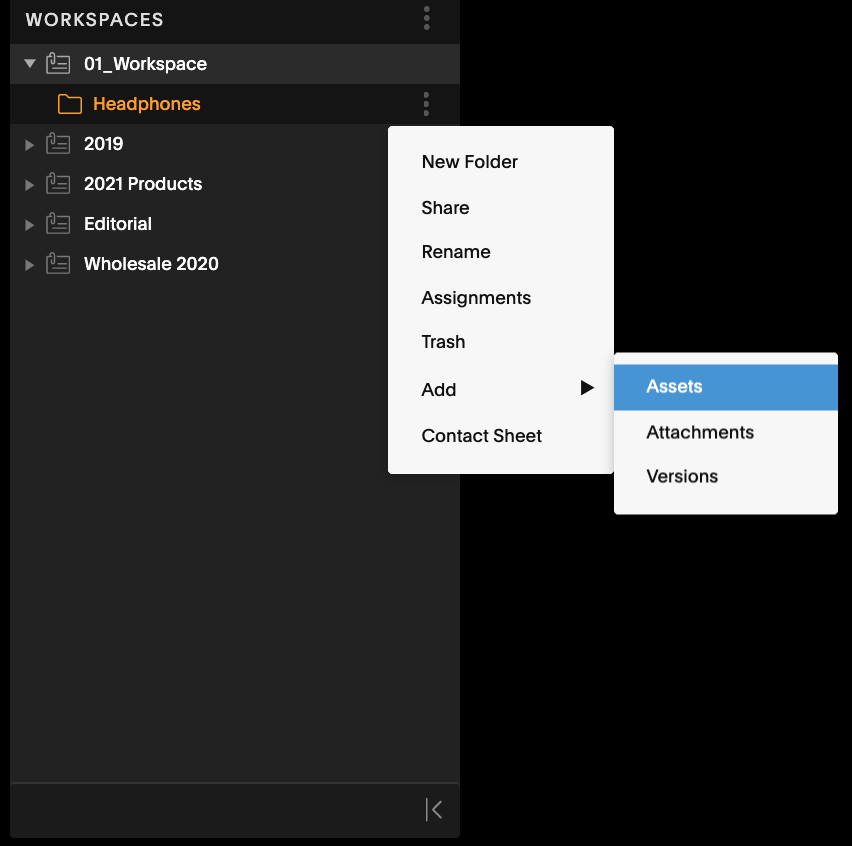The width and height of the screenshot is (852, 846).
Task: Open the Headphones folder three-dot menu
Action: pyautogui.click(x=426, y=104)
